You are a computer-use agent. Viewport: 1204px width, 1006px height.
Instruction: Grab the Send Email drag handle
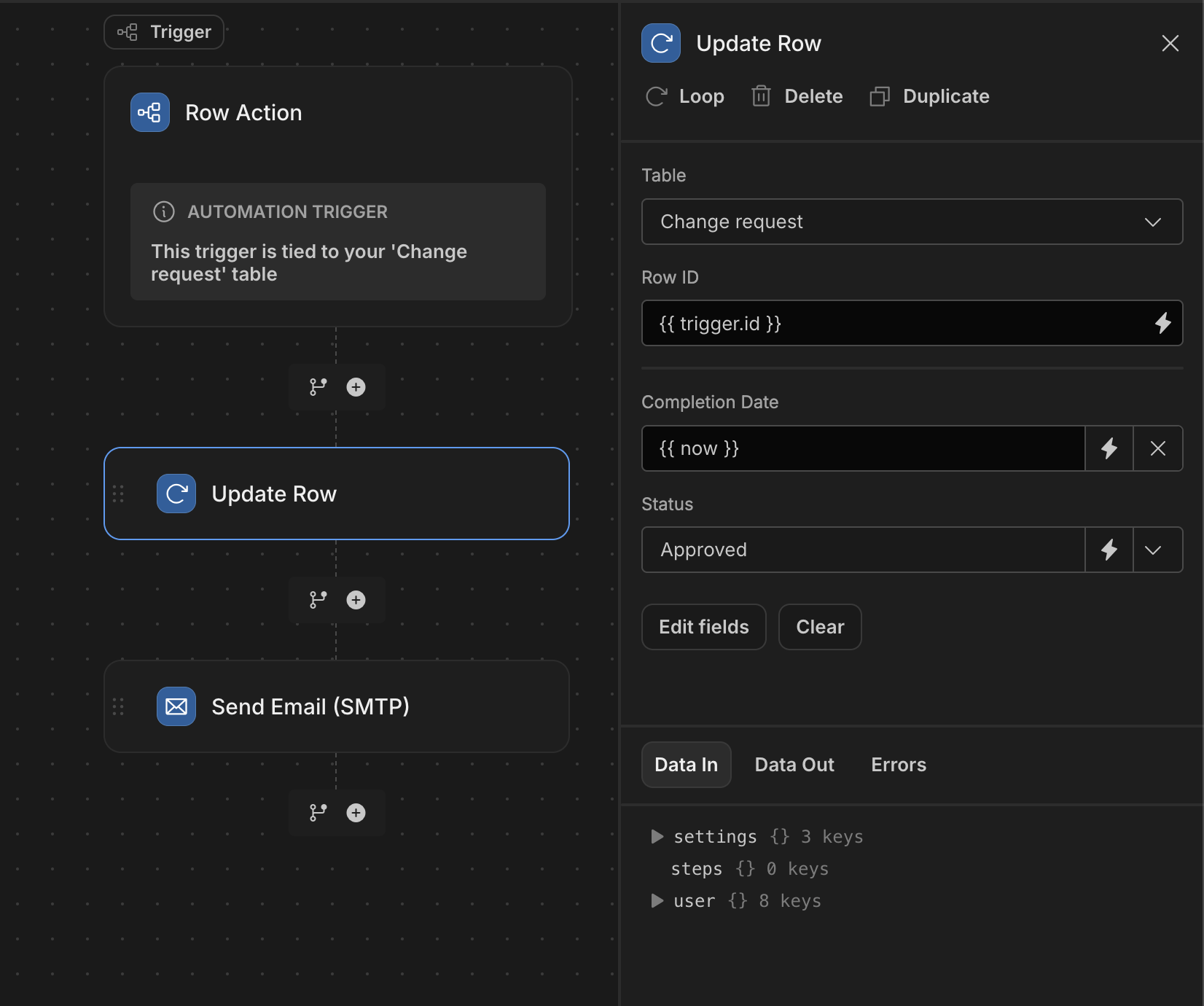[118, 706]
